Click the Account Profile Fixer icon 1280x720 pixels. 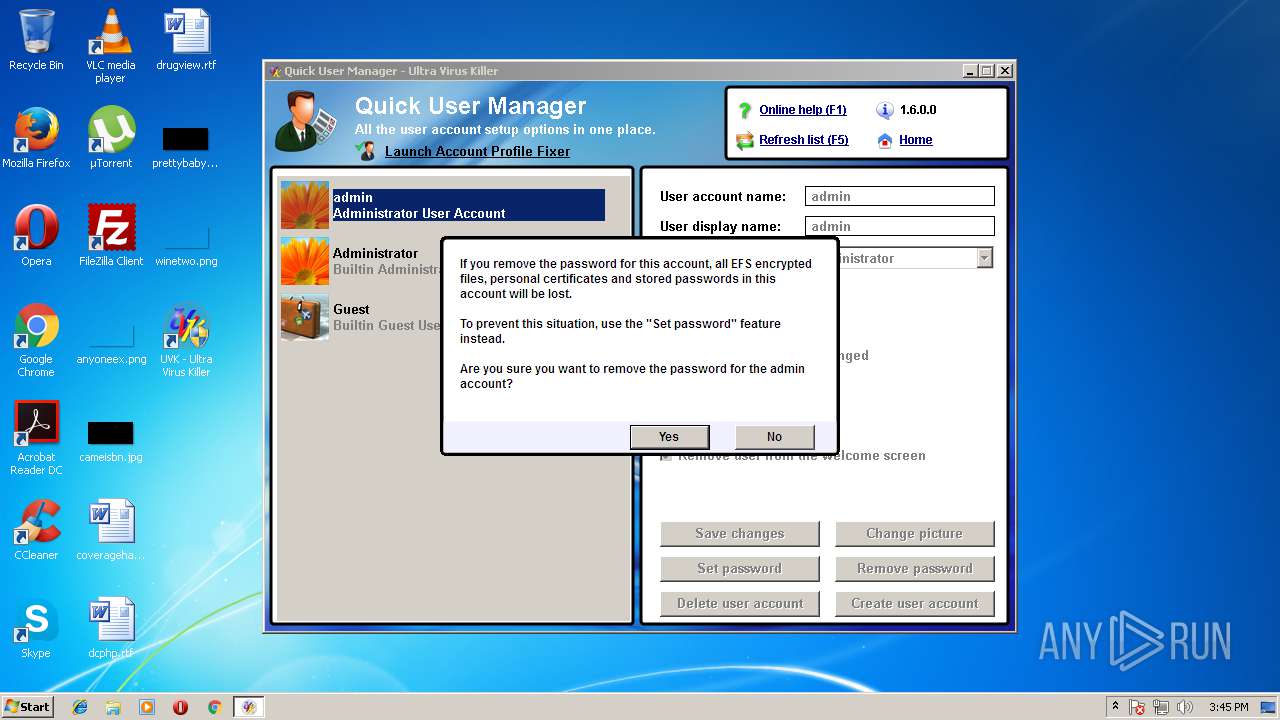coord(366,151)
